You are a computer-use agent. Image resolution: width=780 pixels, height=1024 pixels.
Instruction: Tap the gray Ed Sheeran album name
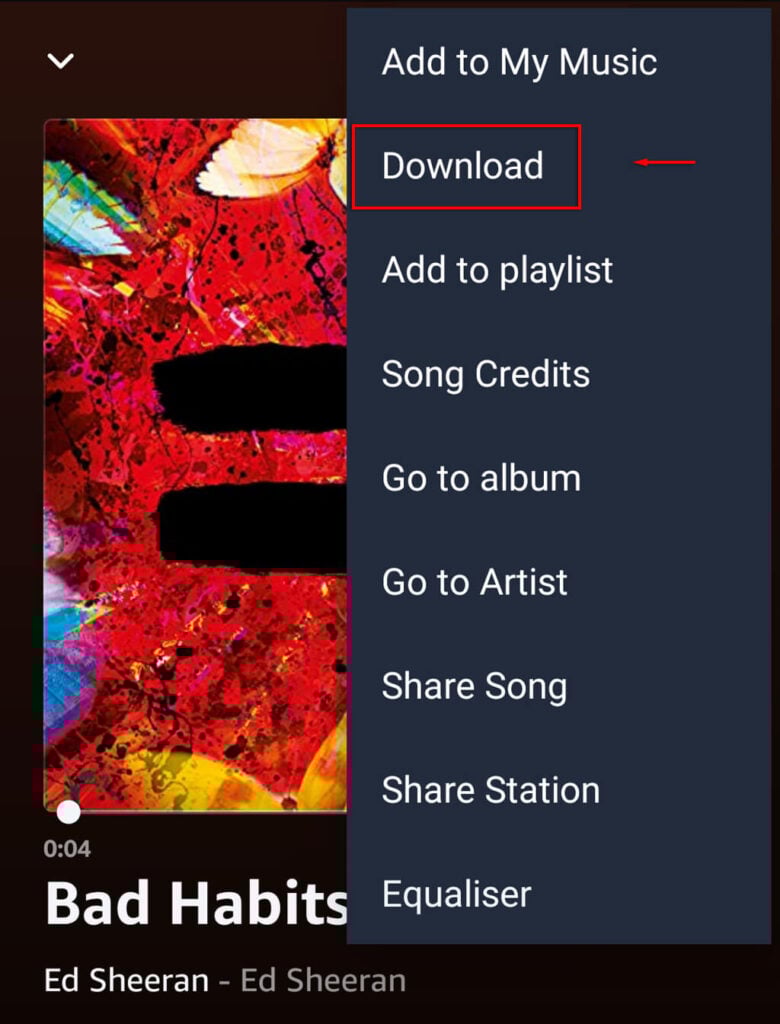pos(323,980)
